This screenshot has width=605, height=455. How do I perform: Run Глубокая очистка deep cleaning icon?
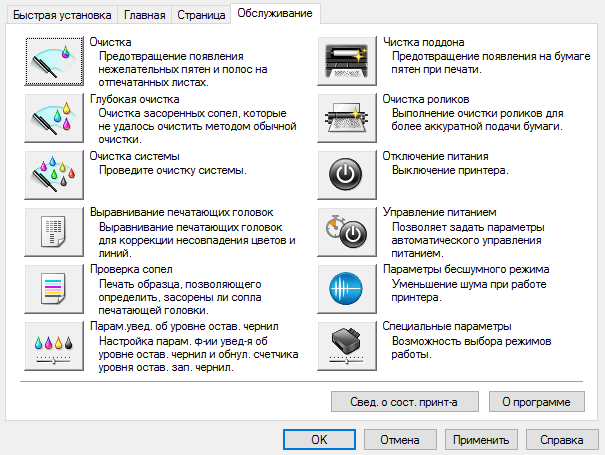pyautogui.click(x=54, y=118)
